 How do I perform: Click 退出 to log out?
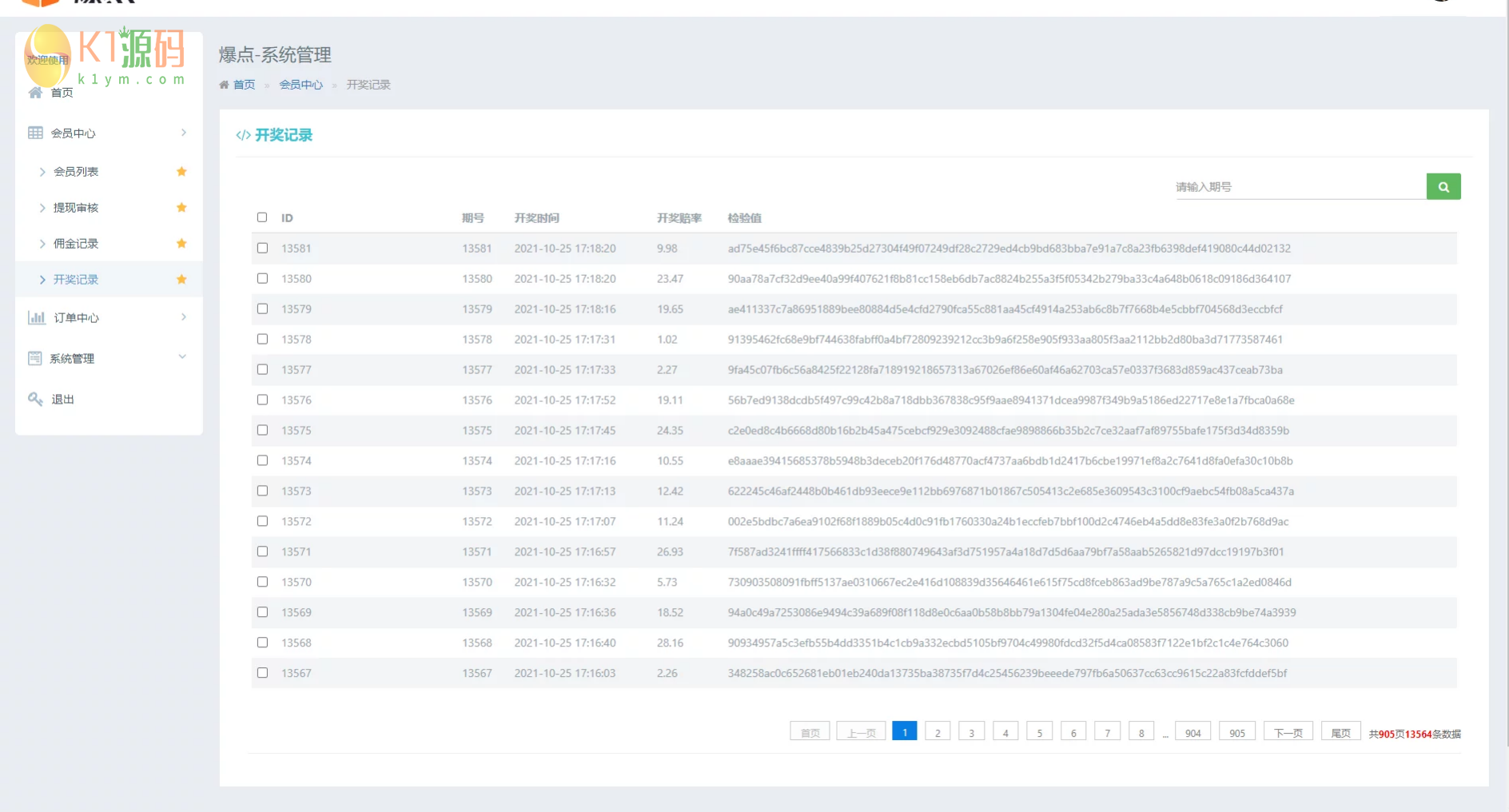tap(62, 400)
